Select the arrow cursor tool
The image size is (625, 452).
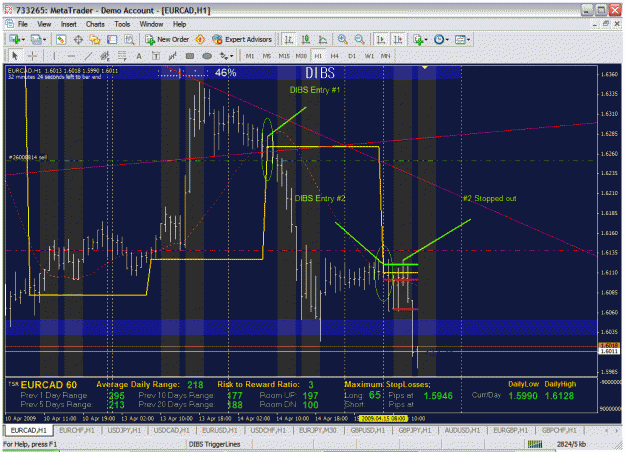15,56
